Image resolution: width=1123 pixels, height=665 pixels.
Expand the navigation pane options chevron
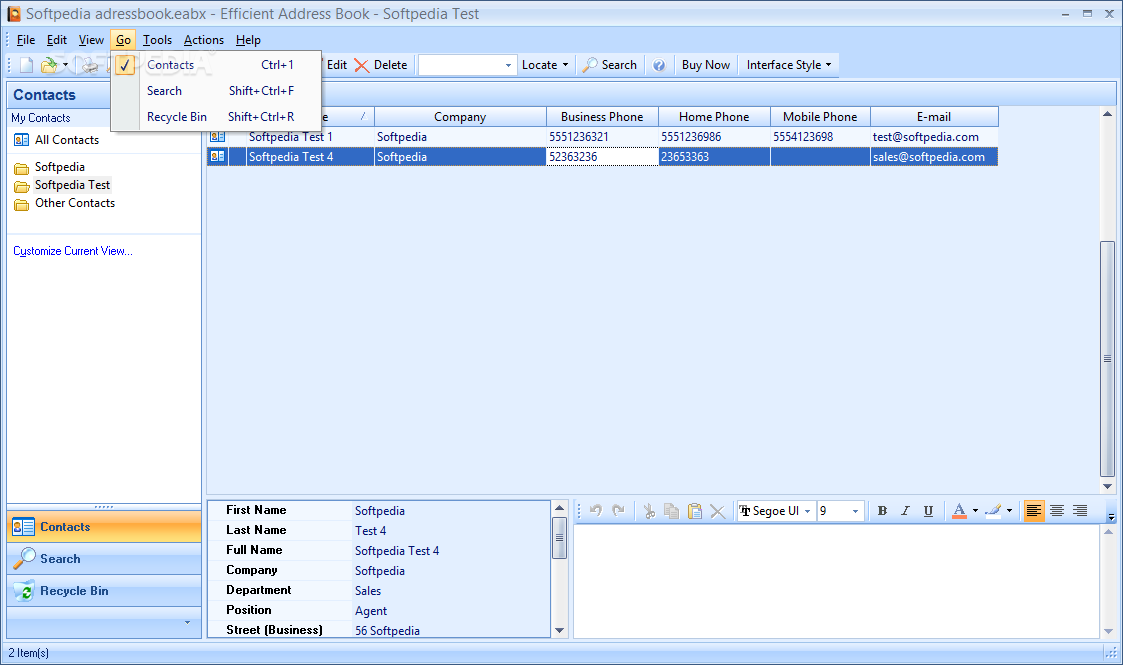coord(188,622)
